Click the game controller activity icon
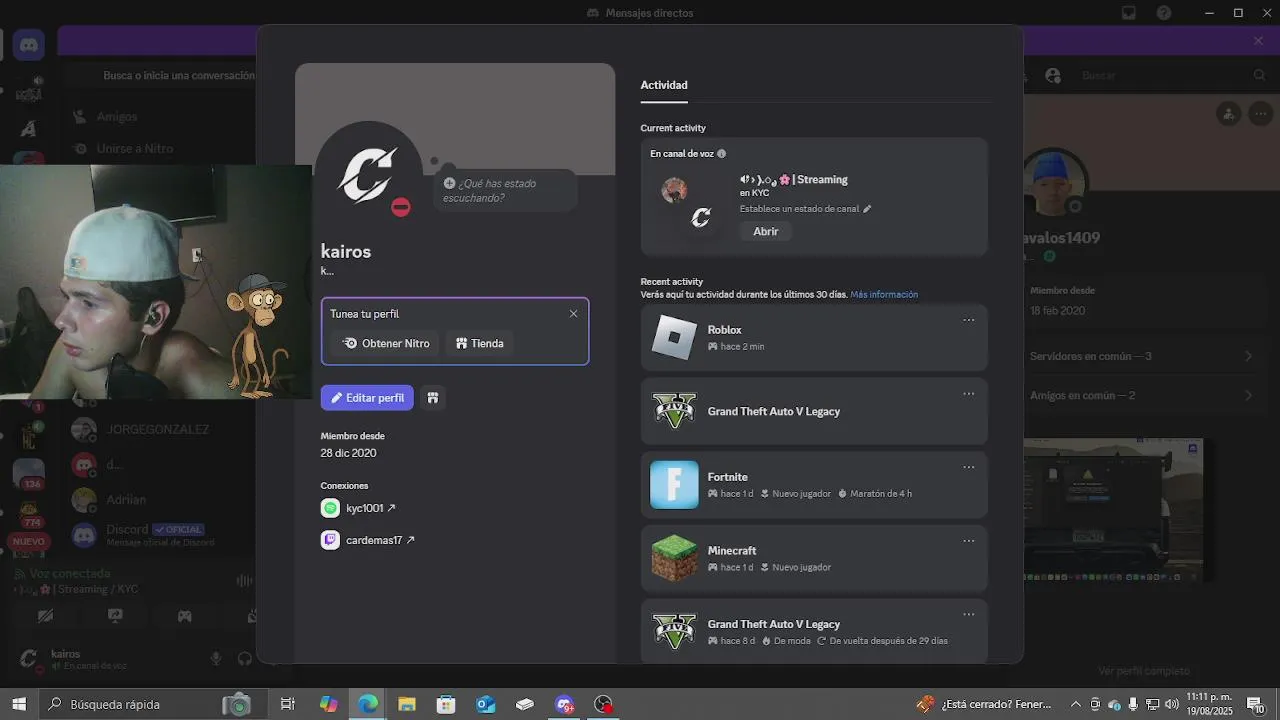 [184, 616]
